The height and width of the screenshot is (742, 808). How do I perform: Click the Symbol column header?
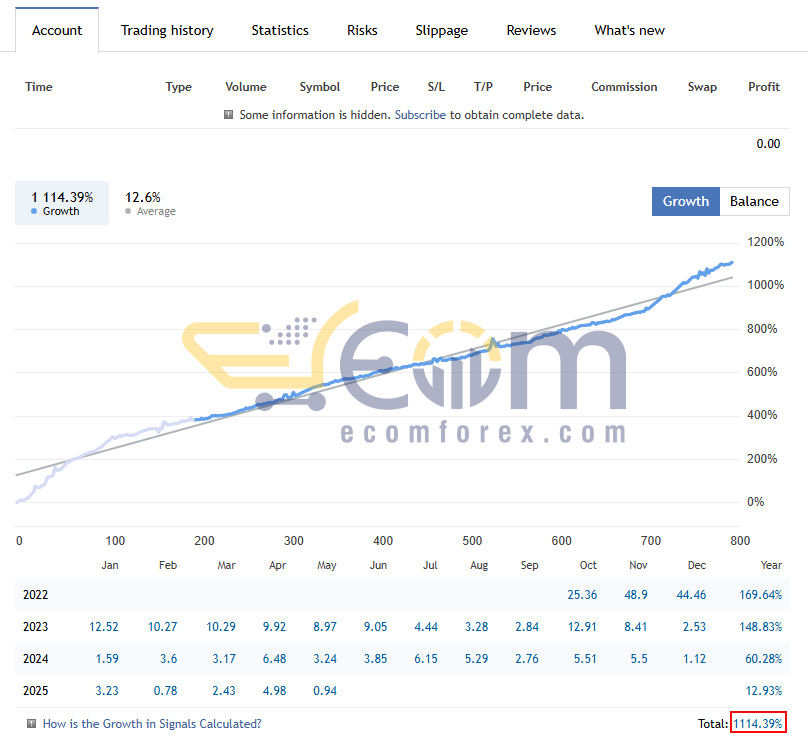click(319, 87)
